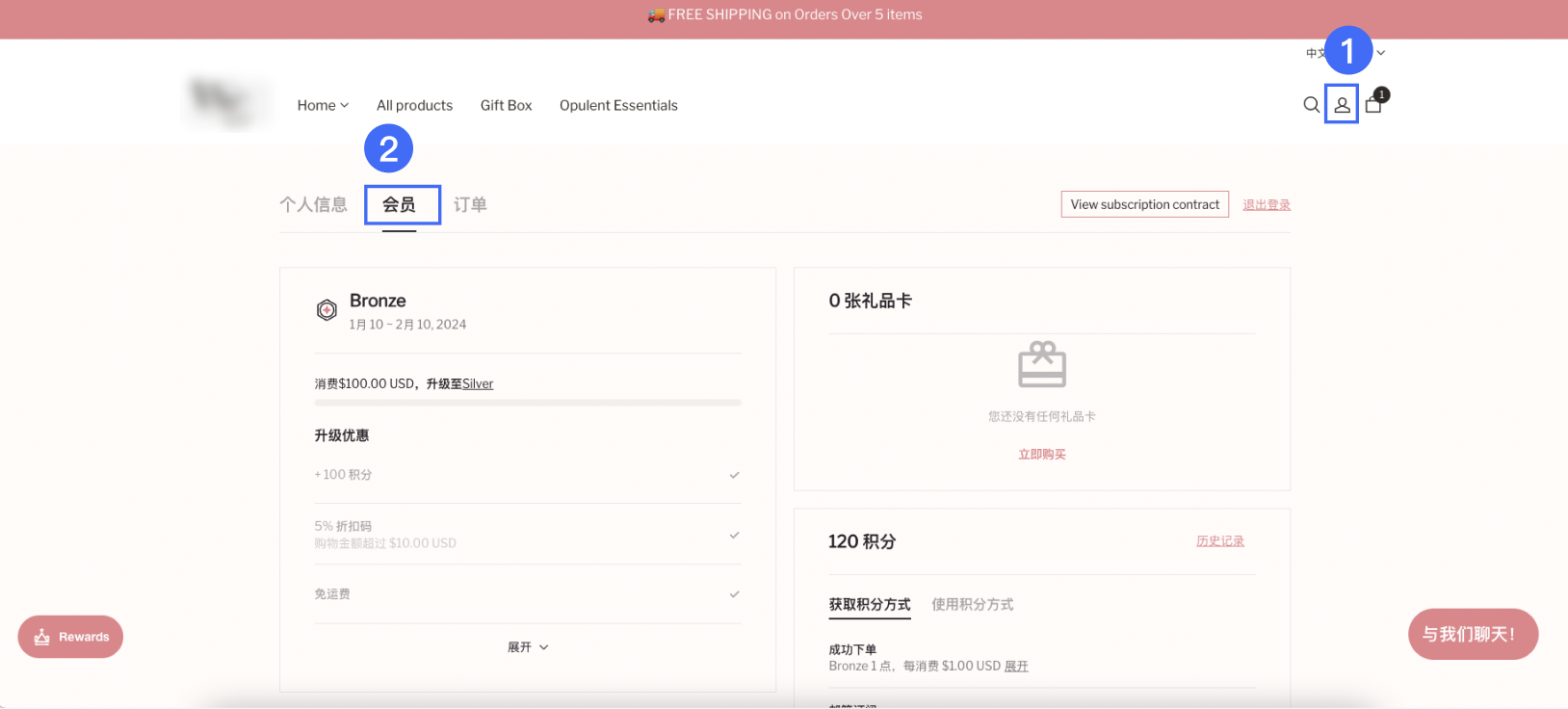The image size is (1568, 709).
Task: Click the Silver upgrade progress bar
Action: click(527, 403)
